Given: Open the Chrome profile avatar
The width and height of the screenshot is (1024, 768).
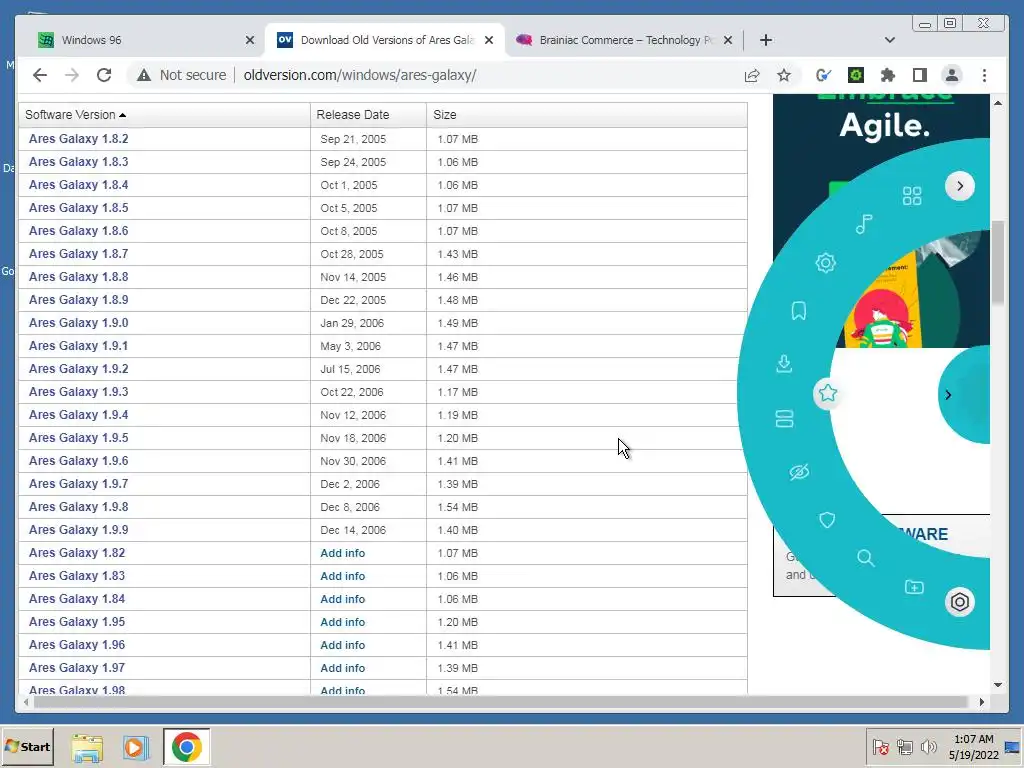Looking at the screenshot, I should (x=952, y=75).
